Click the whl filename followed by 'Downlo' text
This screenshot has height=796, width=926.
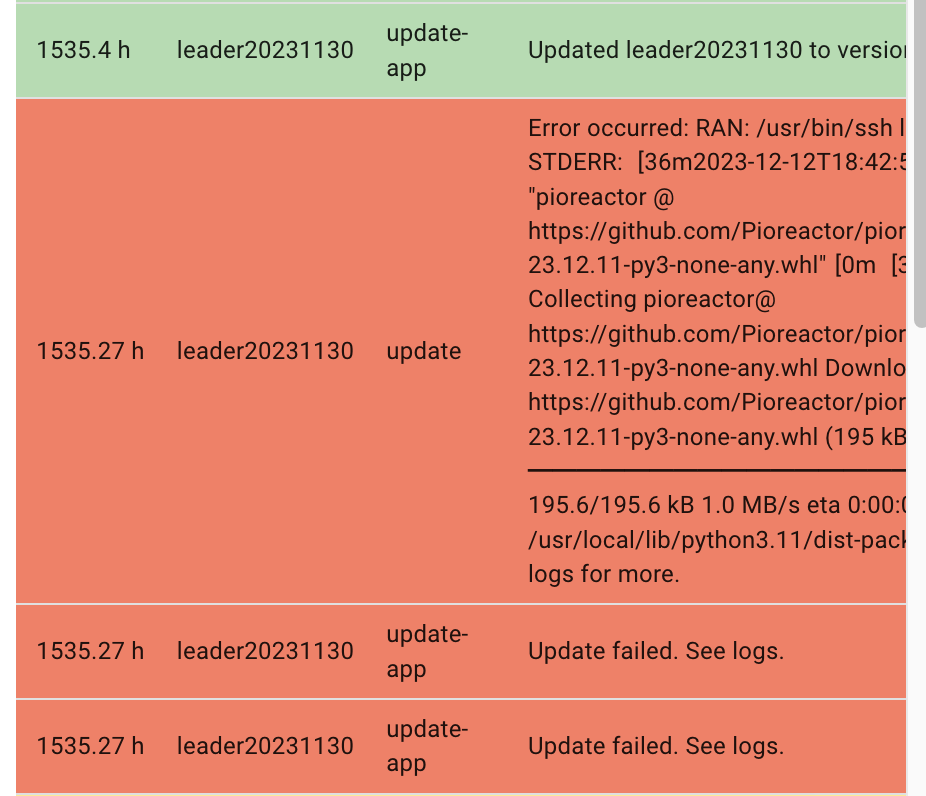[717, 368]
